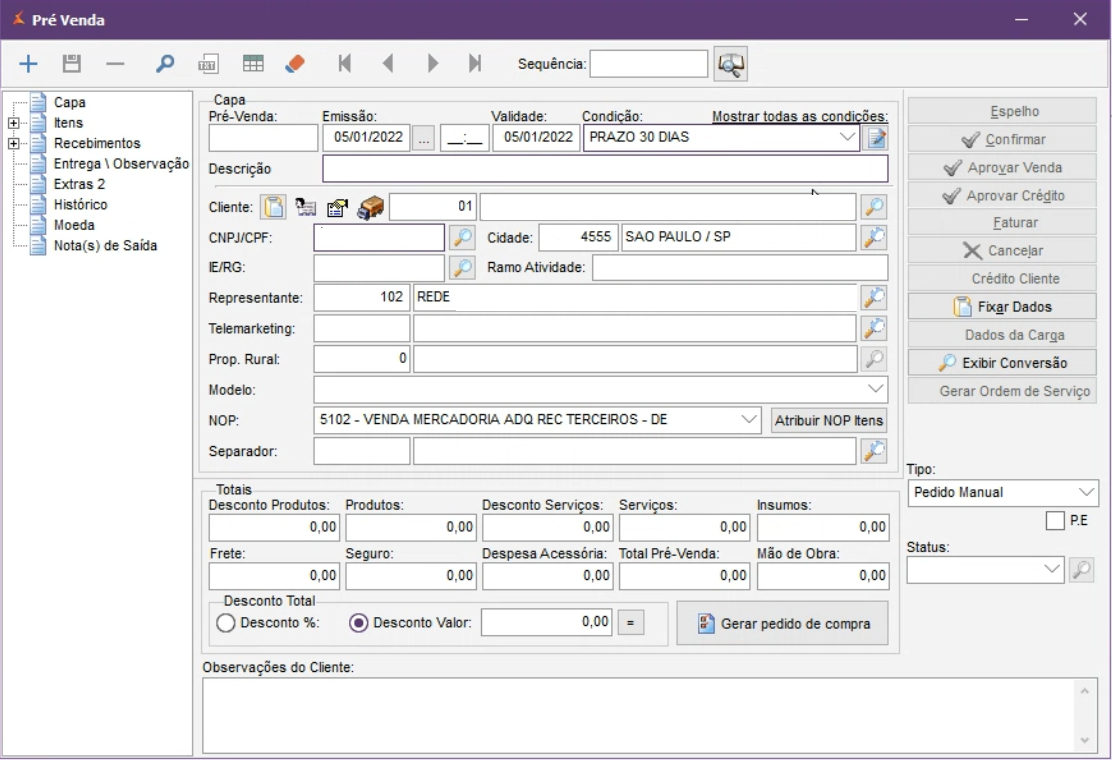Open the Cidade search magnifier icon
The image size is (1112, 760).
tap(874, 237)
